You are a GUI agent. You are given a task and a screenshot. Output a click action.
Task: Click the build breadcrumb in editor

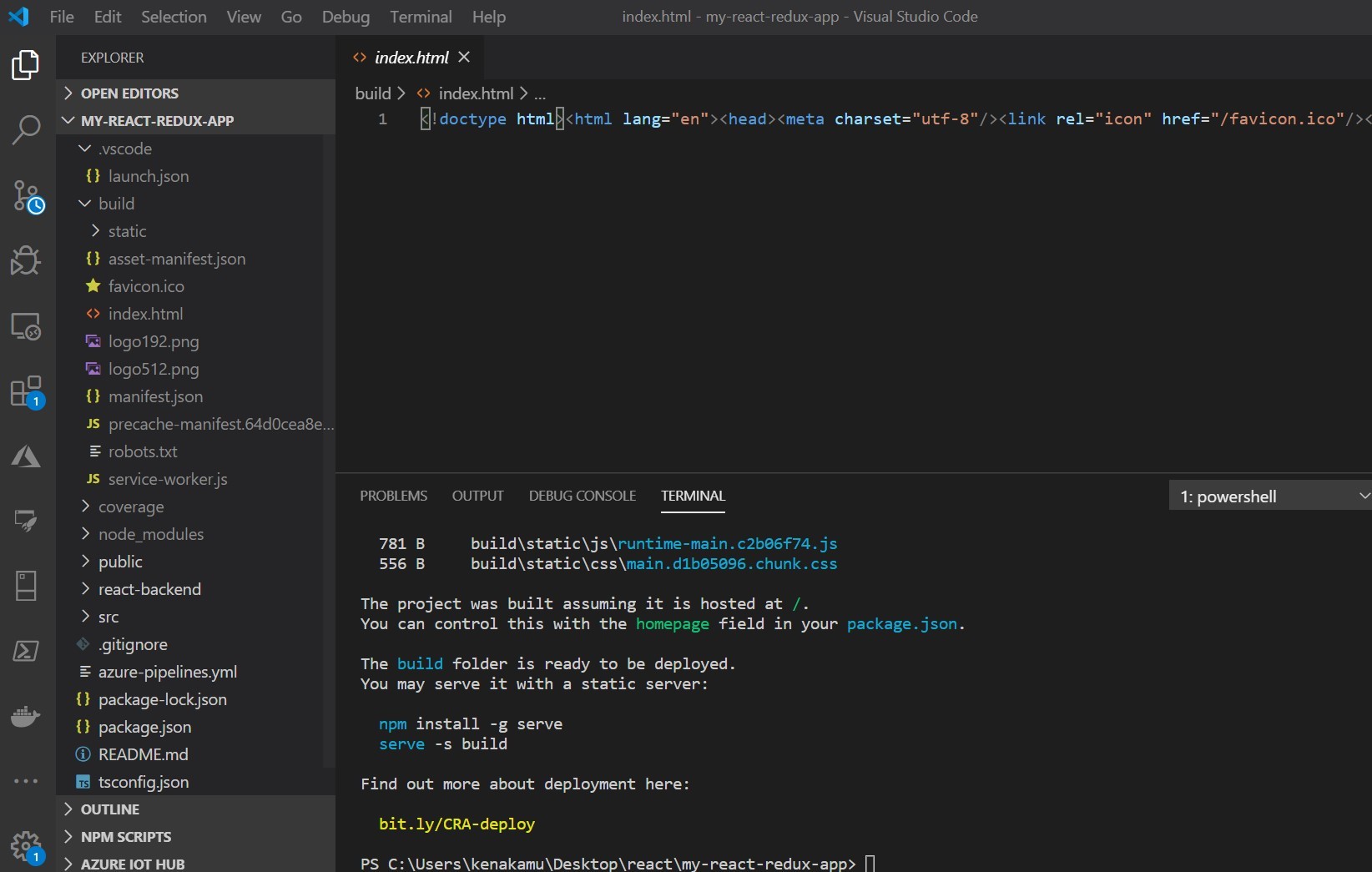pyautogui.click(x=372, y=93)
